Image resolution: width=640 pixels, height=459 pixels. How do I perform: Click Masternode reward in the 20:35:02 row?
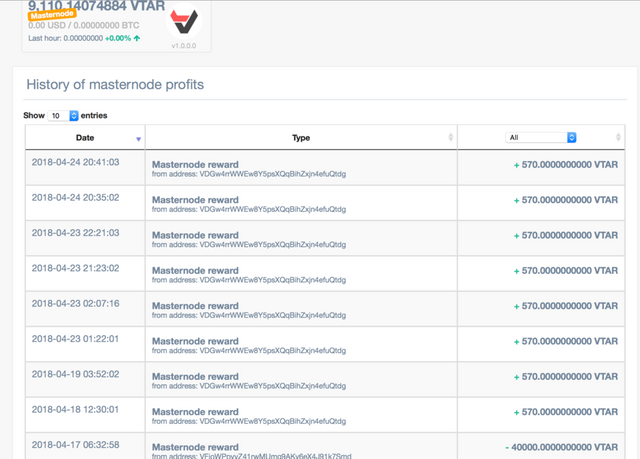(195, 200)
